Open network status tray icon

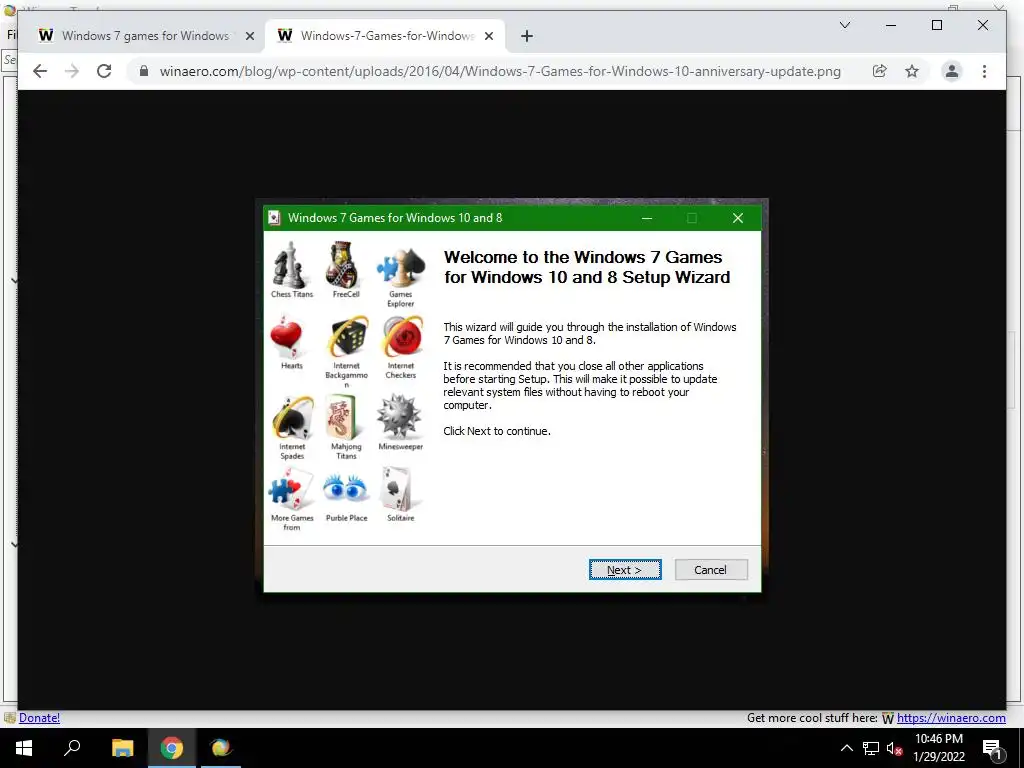871,748
